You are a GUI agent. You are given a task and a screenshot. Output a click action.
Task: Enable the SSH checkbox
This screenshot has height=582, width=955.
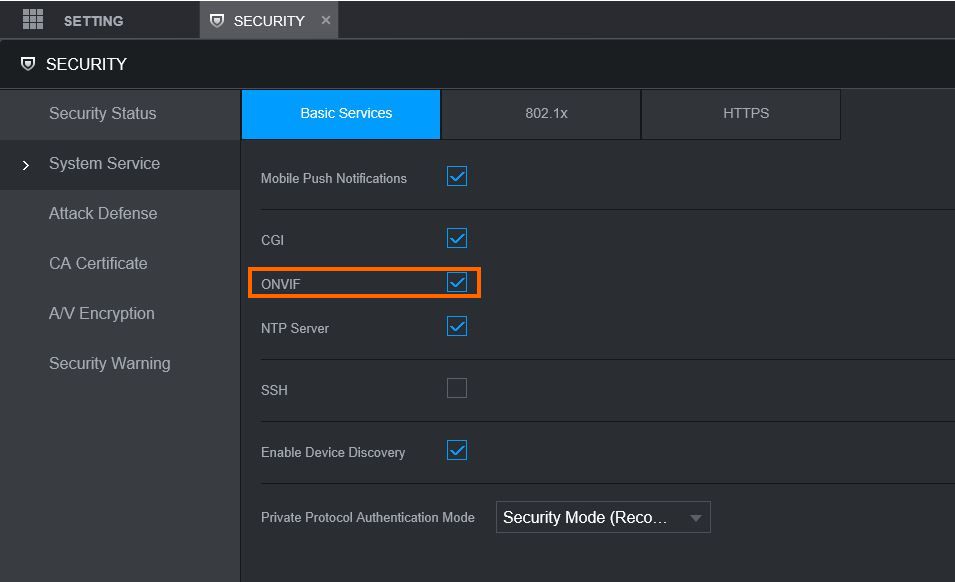click(457, 389)
